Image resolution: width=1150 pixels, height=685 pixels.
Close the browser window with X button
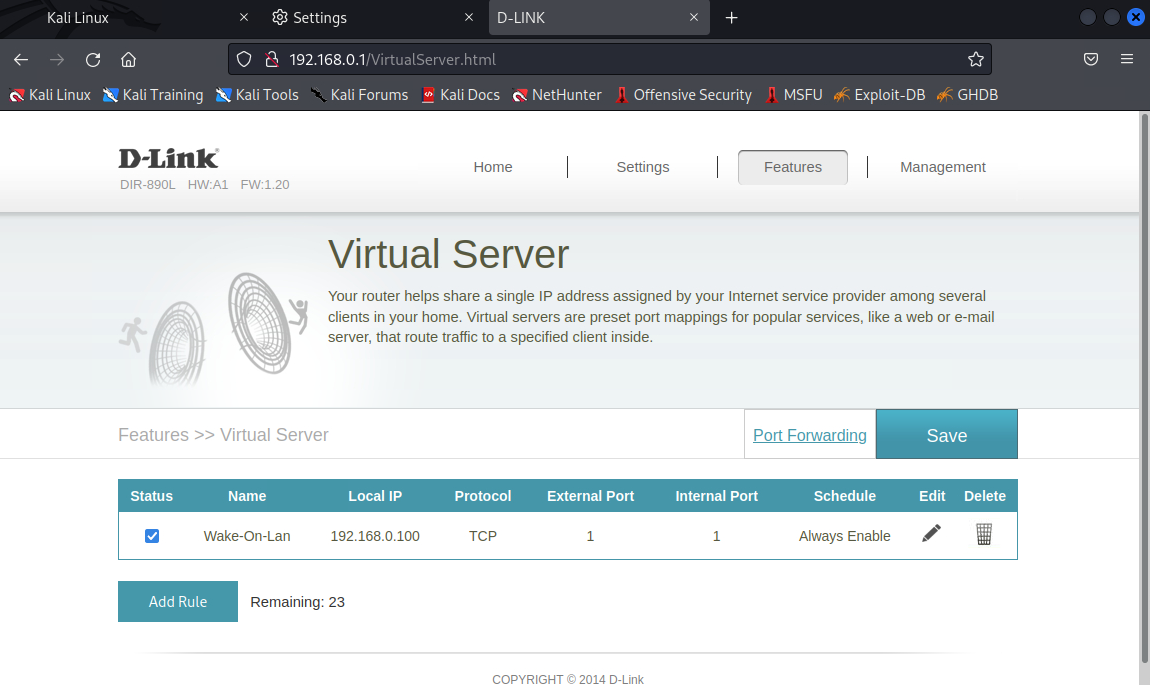[1135, 17]
